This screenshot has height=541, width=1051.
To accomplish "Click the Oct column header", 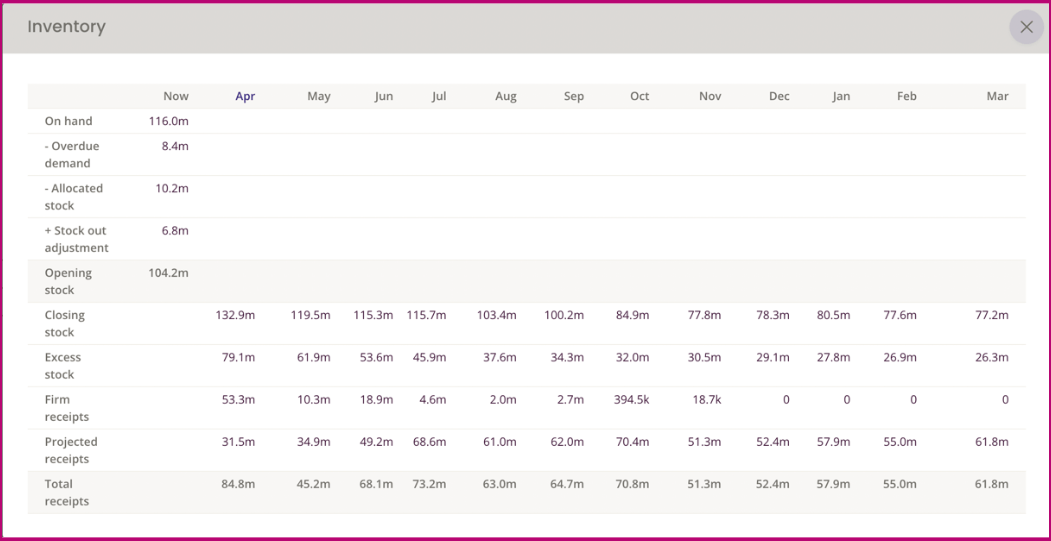I will (x=639, y=97).
